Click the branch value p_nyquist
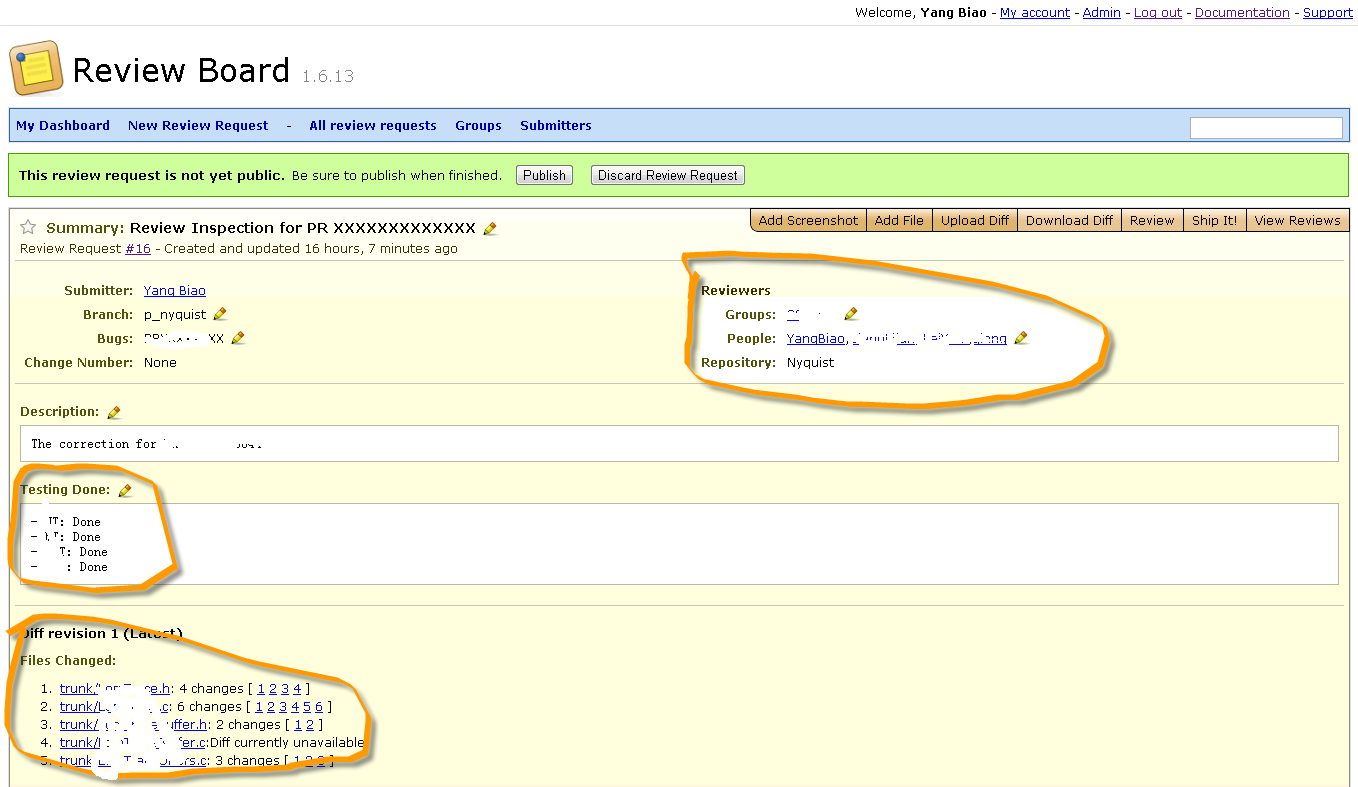1358x787 pixels. (x=175, y=314)
